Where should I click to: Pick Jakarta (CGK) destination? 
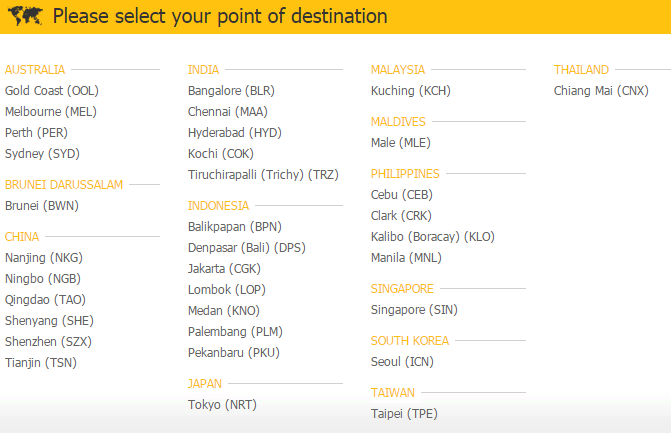pyautogui.click(x=224, y=269)
